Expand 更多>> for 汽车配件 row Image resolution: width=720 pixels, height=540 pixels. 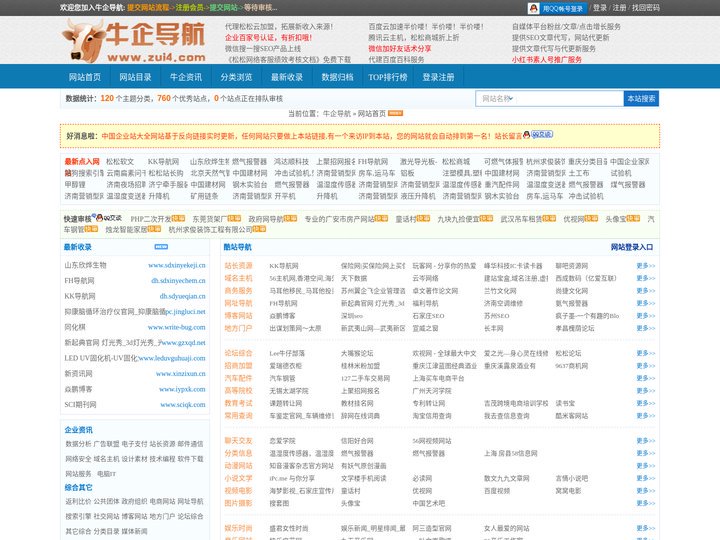pyautogui.click(x=646, y=378)
